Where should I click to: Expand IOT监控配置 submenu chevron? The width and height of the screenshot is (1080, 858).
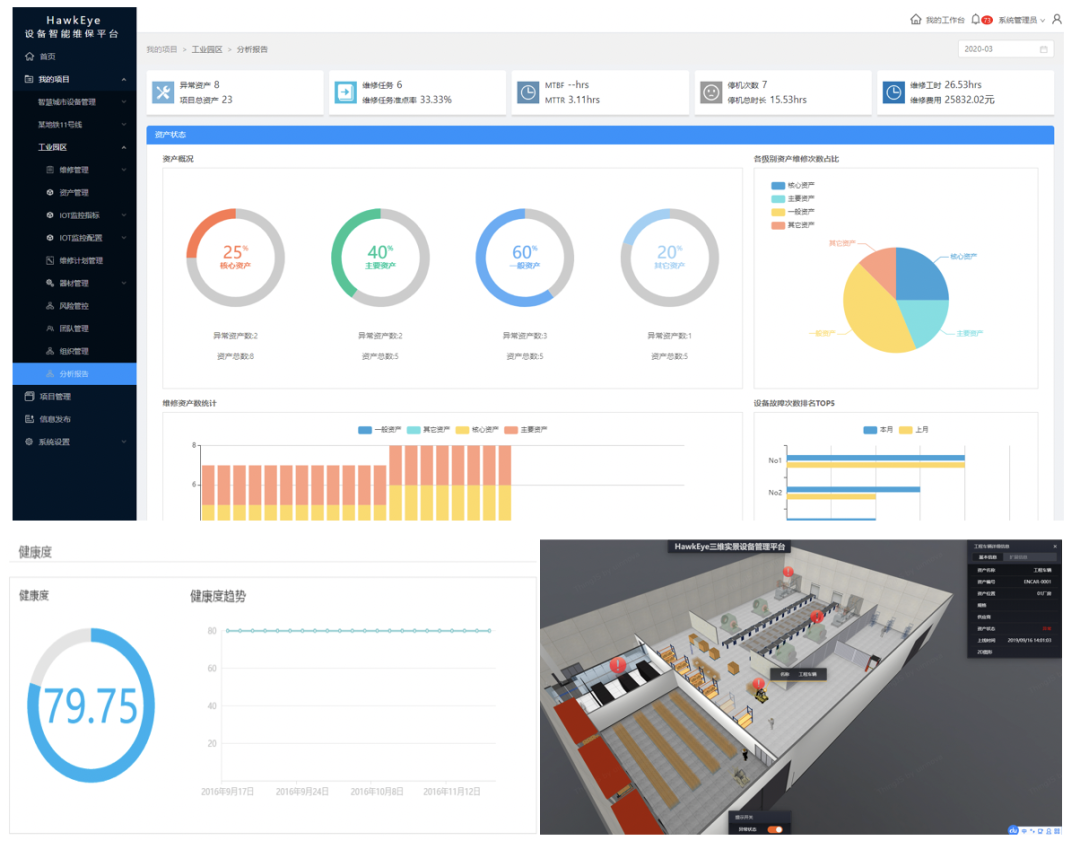coord(124,238)
